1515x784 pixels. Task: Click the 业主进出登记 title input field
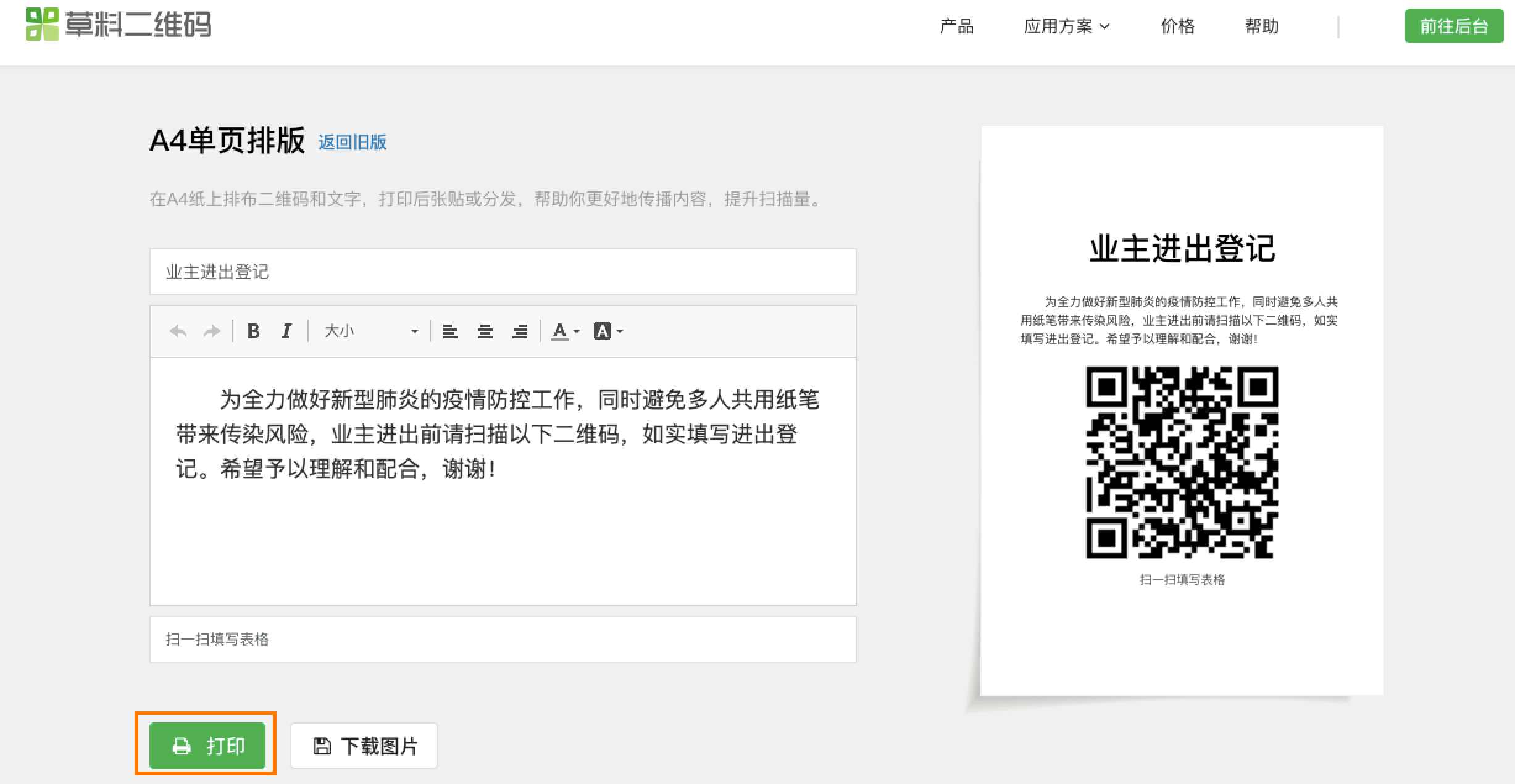[503, 272]
